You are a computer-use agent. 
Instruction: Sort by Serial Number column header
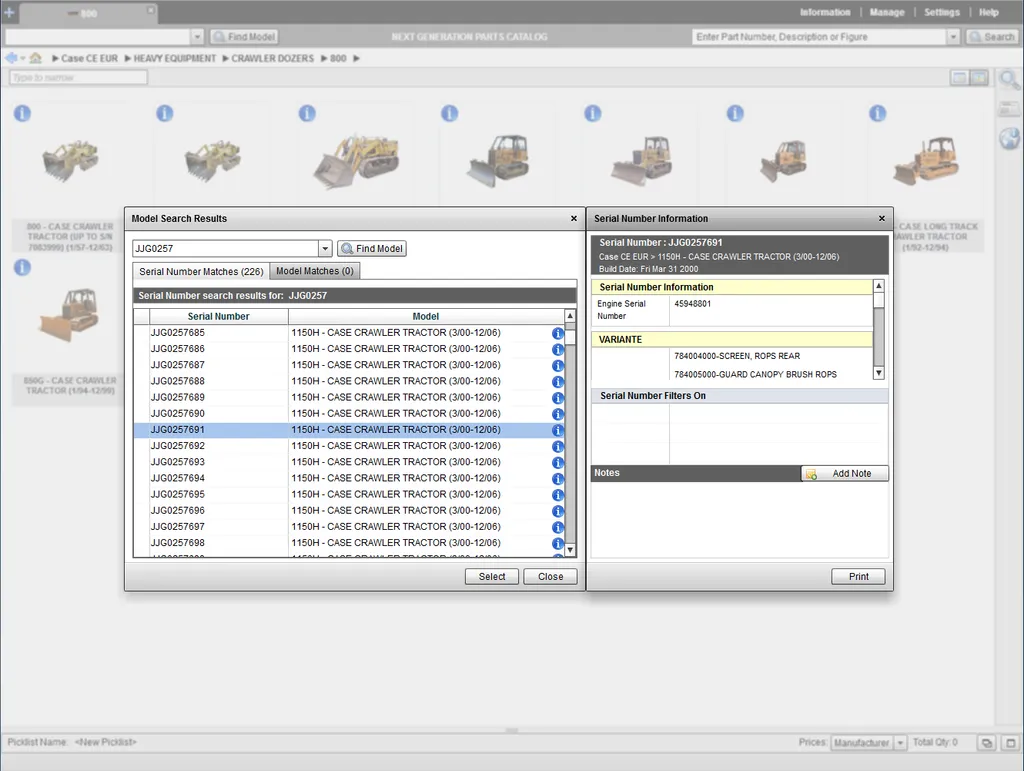(x=219, y=317)
